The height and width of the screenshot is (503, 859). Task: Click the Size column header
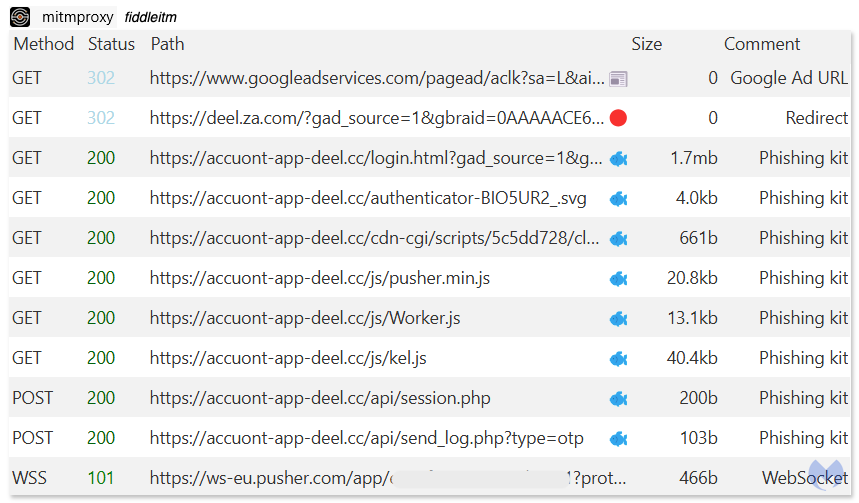(646, 44)
